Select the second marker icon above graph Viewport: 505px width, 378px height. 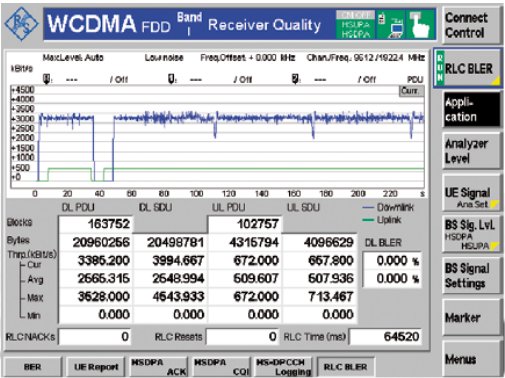pyautogui.click(x=172, y=79)
